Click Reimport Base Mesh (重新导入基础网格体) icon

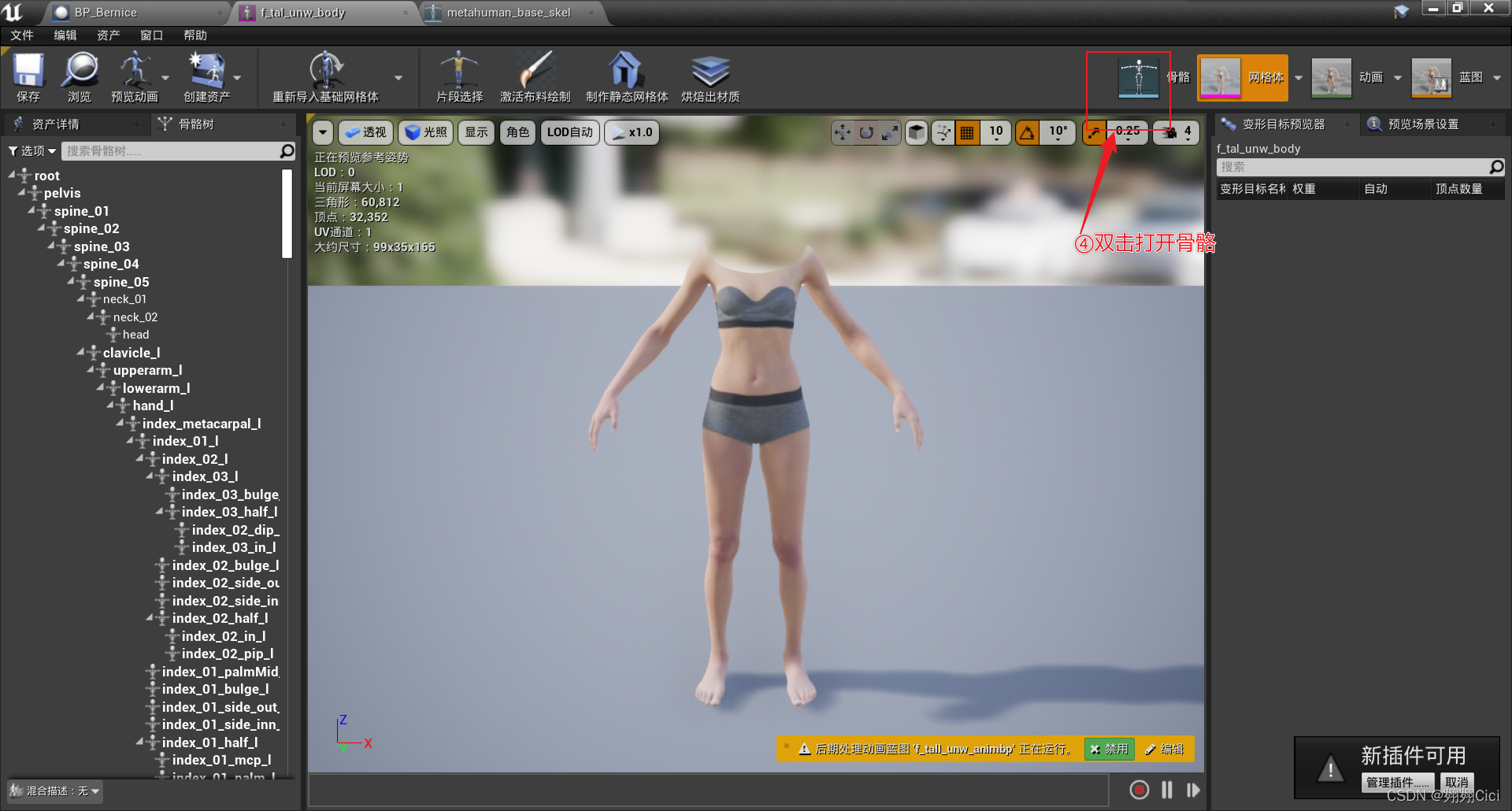(325, 77)
